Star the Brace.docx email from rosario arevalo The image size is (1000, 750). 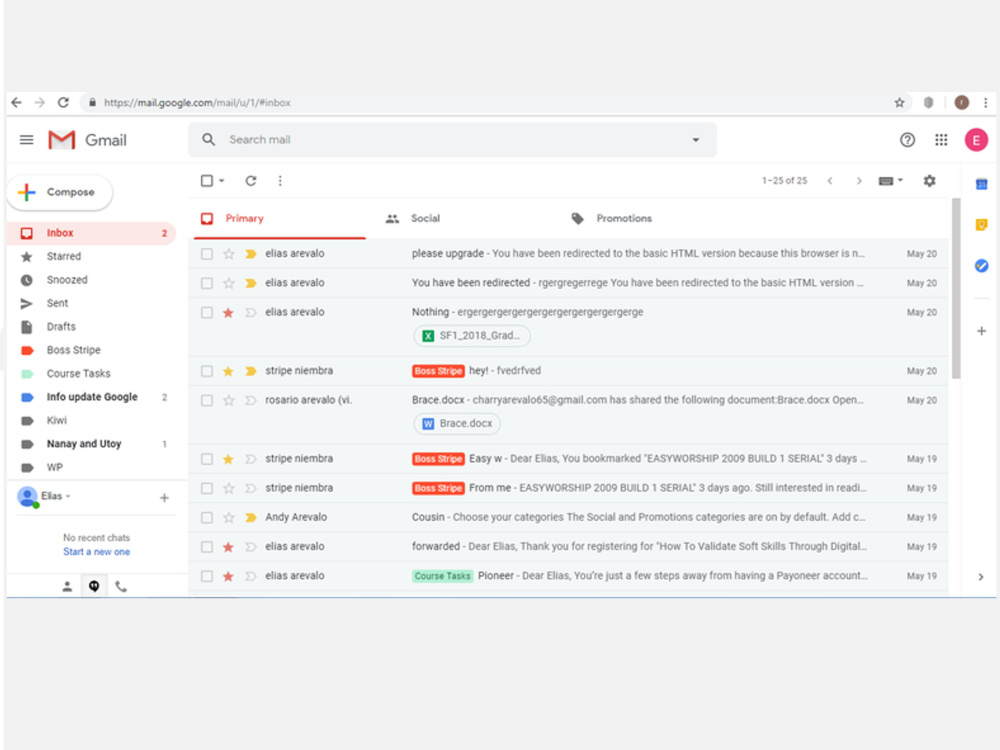pos(228,401)
